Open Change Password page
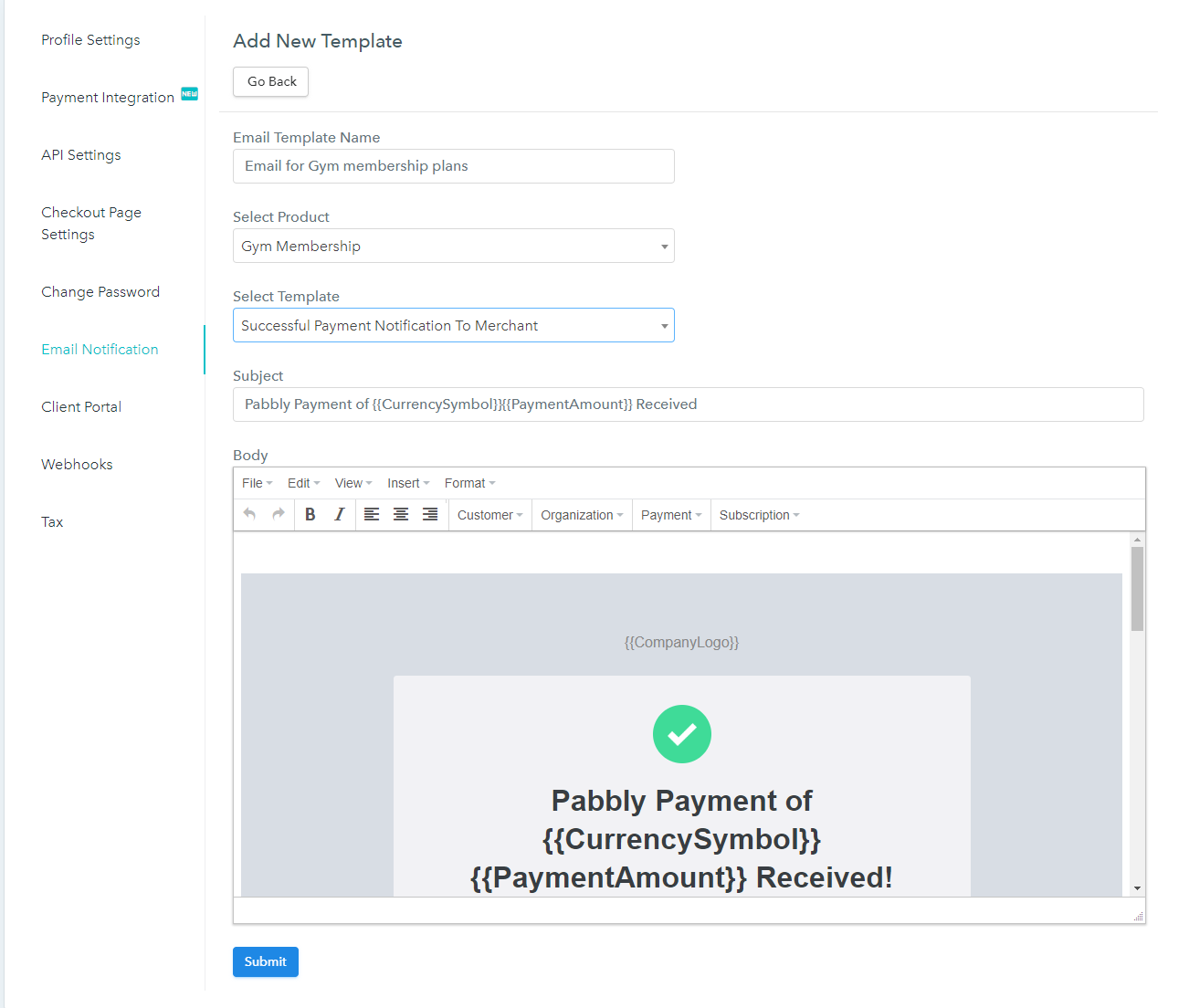 [x=100, y=292]
